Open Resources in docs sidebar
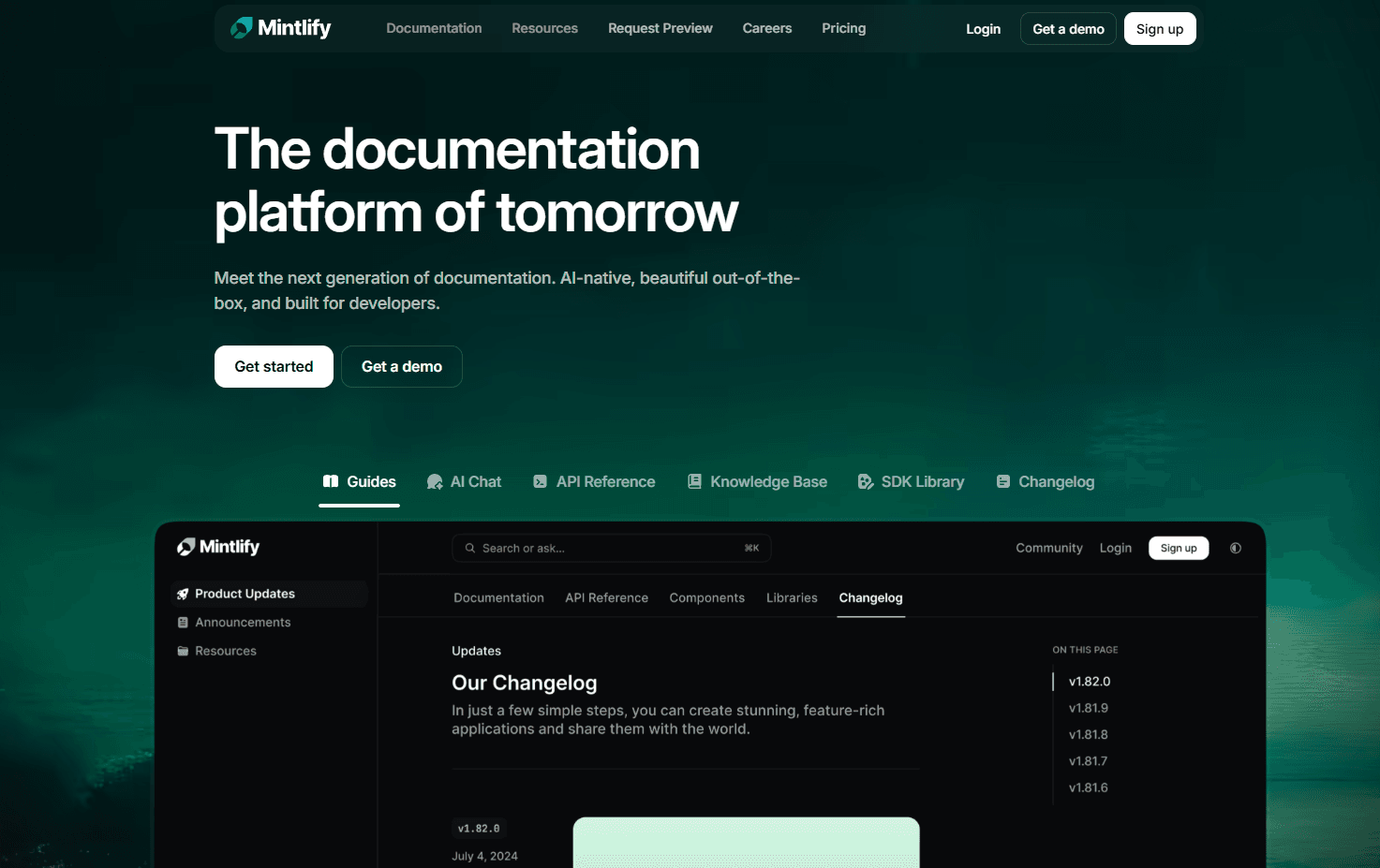 click(226, 651)
